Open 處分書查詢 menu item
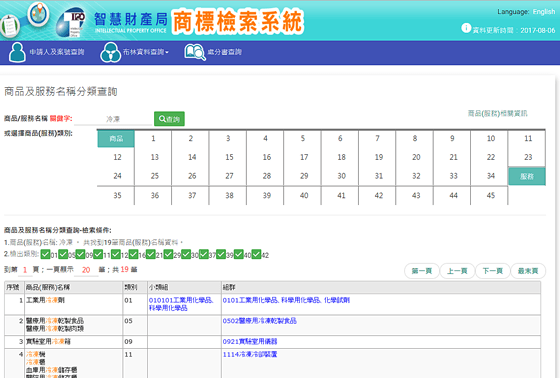Screen dimensions: 560x378 pyautogui.click(x=225, y=52)
